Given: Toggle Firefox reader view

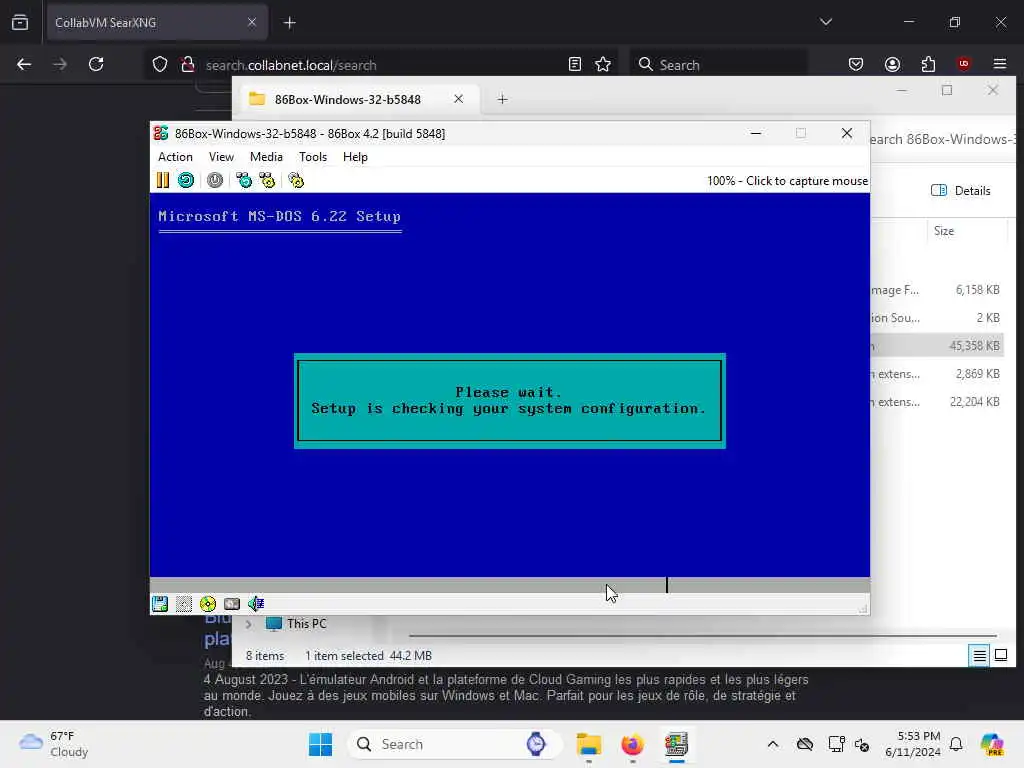Looking at the screenshot, I should click(575, 64).
